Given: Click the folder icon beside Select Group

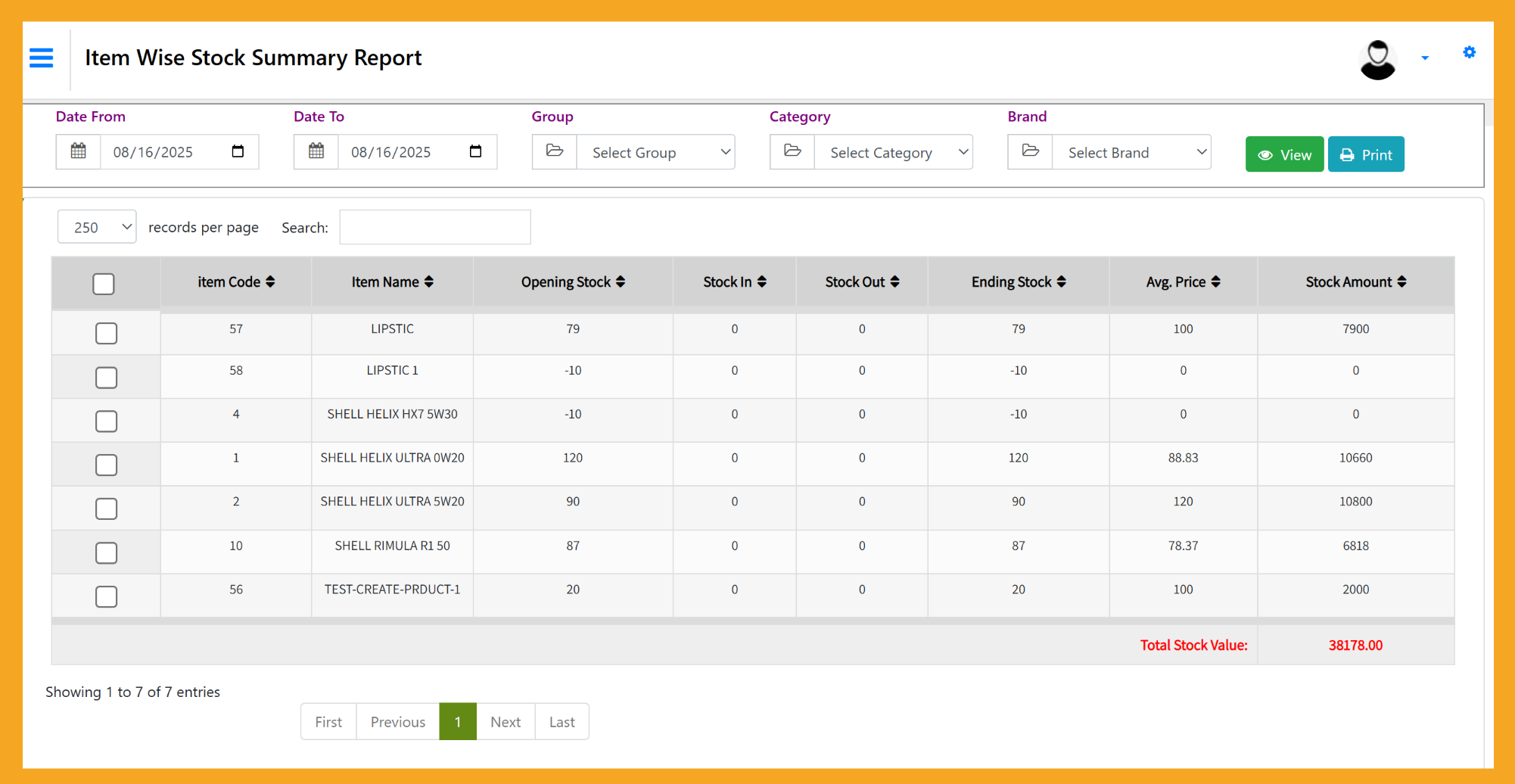Looking at the screenshot, I should pyautogui.click(x=555, y=151).
